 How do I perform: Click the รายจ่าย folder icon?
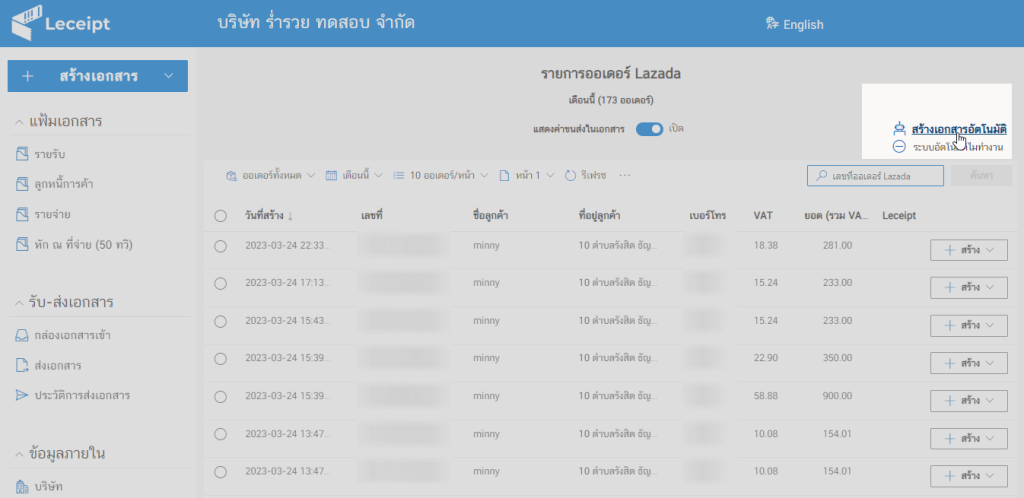click(22, 214)
